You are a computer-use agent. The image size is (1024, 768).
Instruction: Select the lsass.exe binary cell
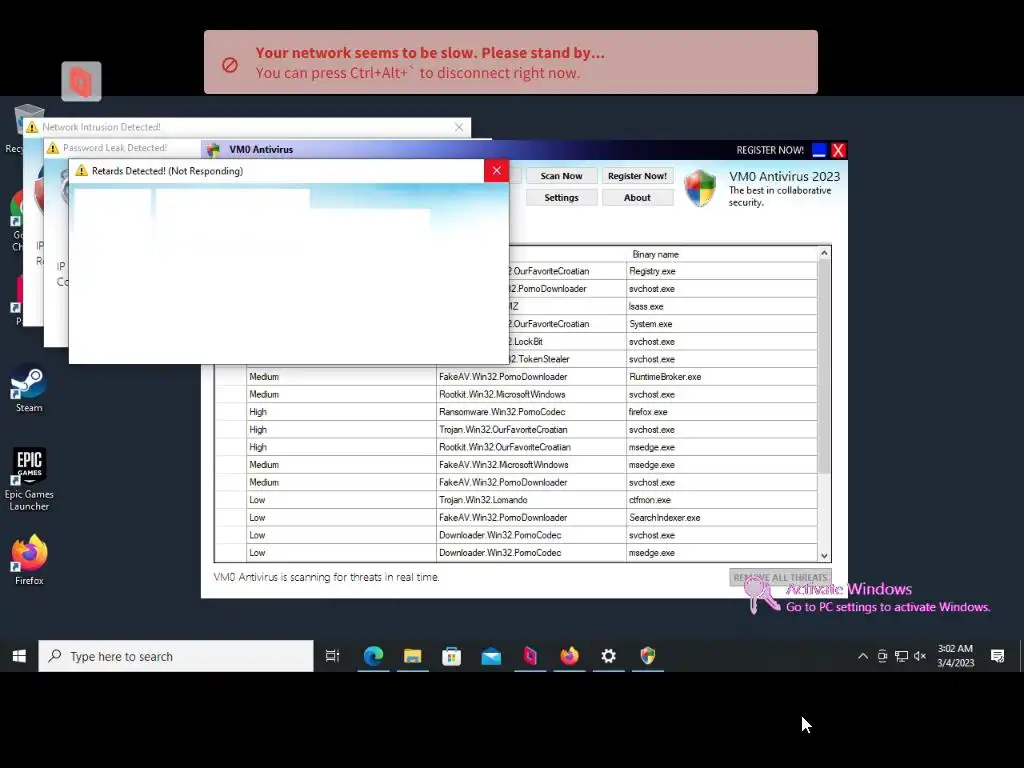(x=722, y=306)
